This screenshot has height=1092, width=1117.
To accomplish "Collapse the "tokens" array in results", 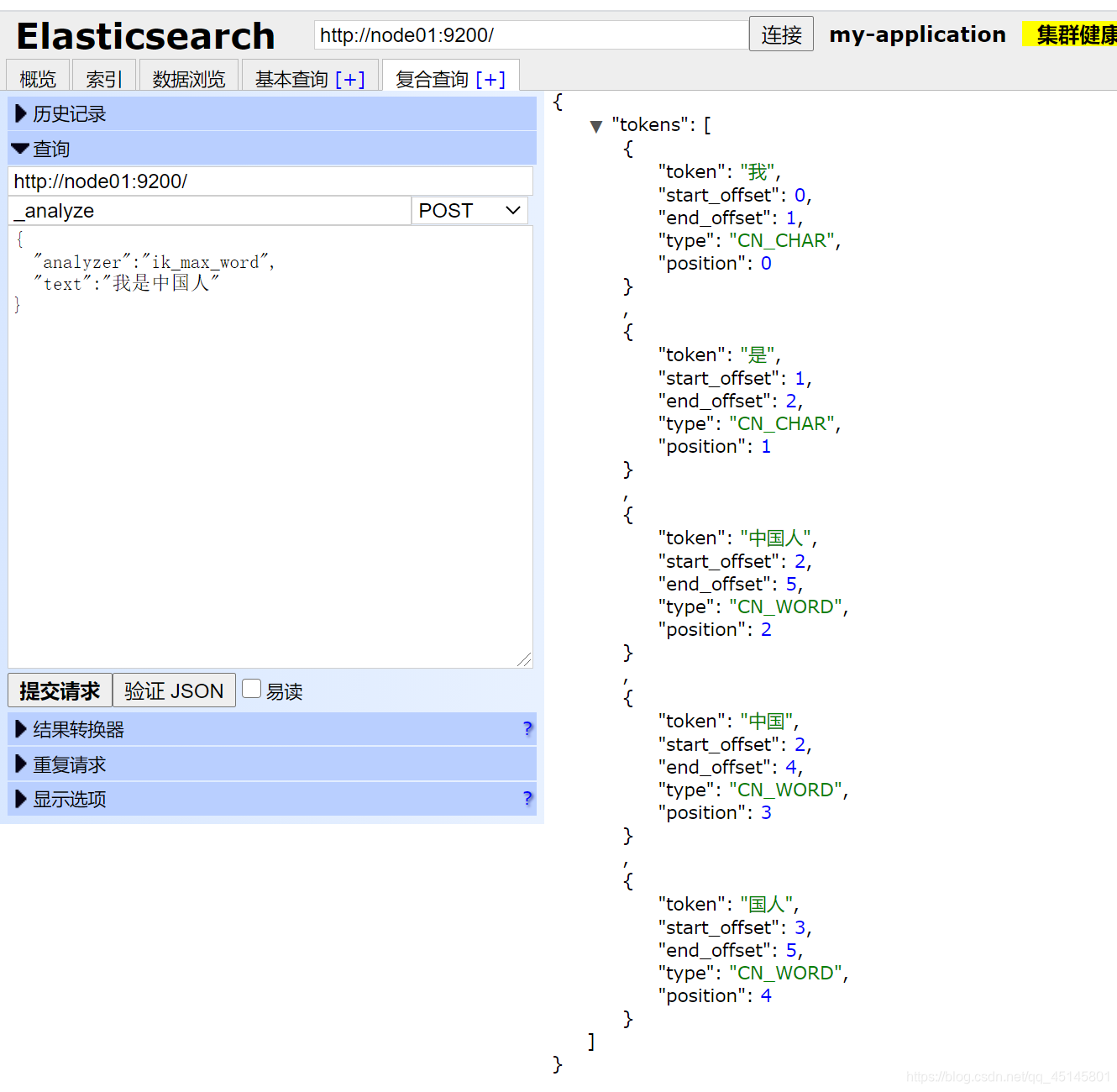I will (x=596, y=126).
